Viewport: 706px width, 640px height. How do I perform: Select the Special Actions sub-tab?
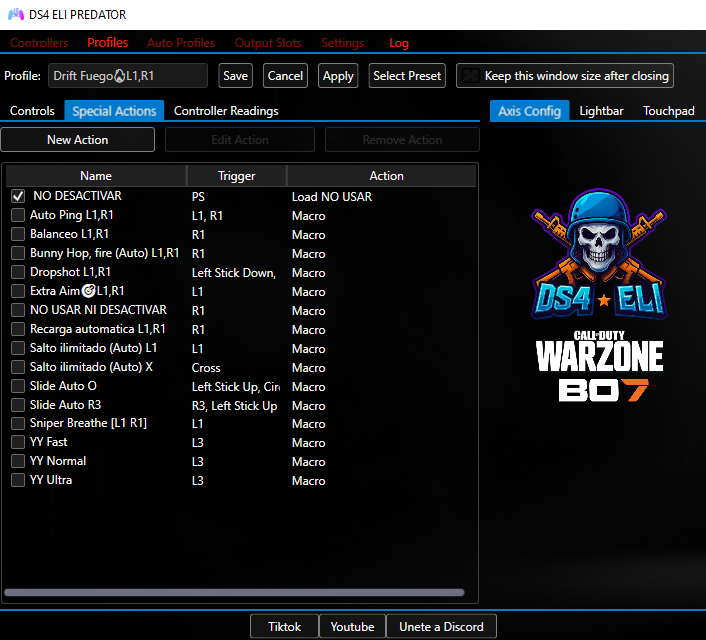pos(114,111)
